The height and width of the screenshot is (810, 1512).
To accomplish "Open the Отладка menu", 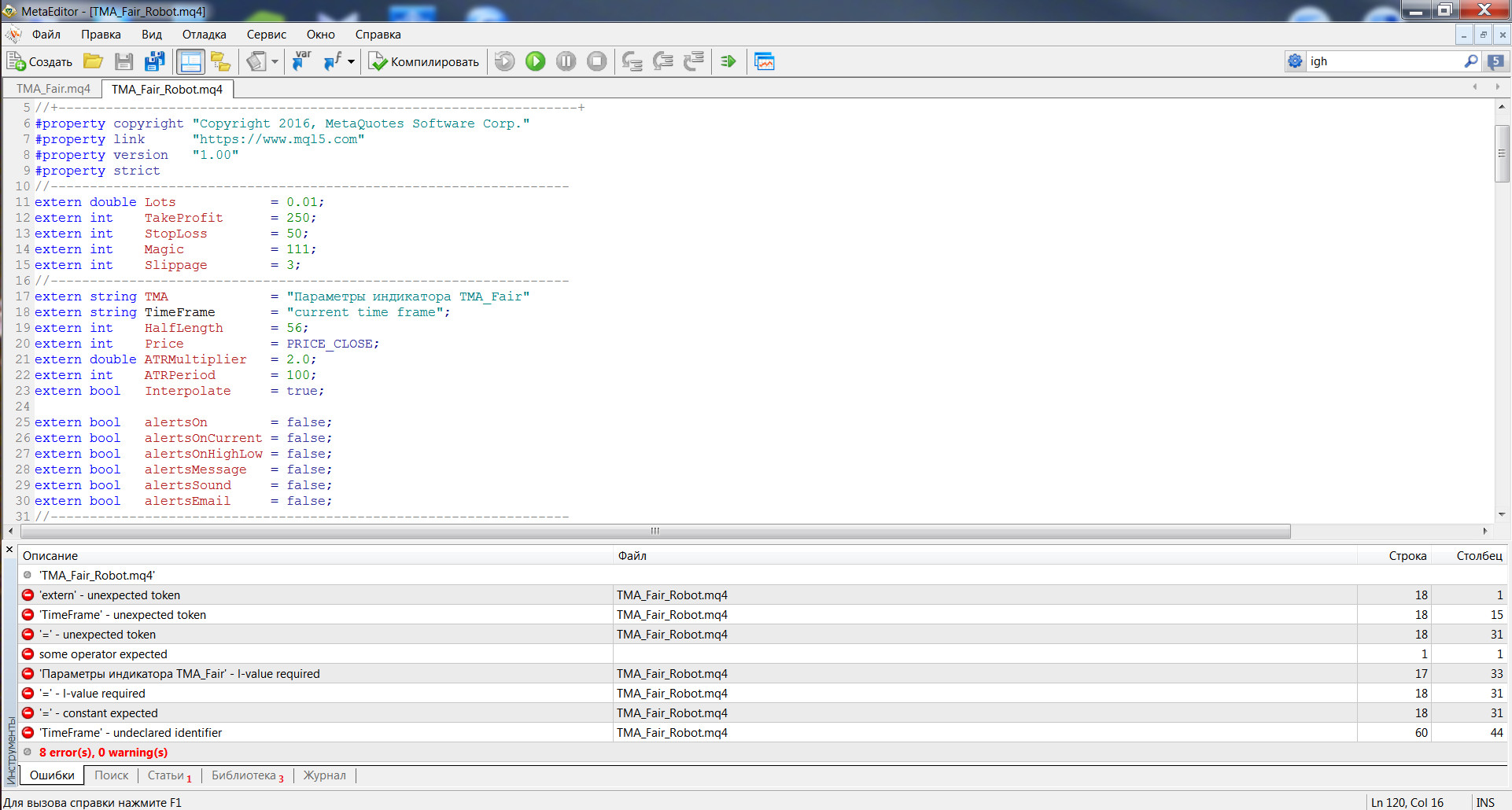I will click(204, 35).
